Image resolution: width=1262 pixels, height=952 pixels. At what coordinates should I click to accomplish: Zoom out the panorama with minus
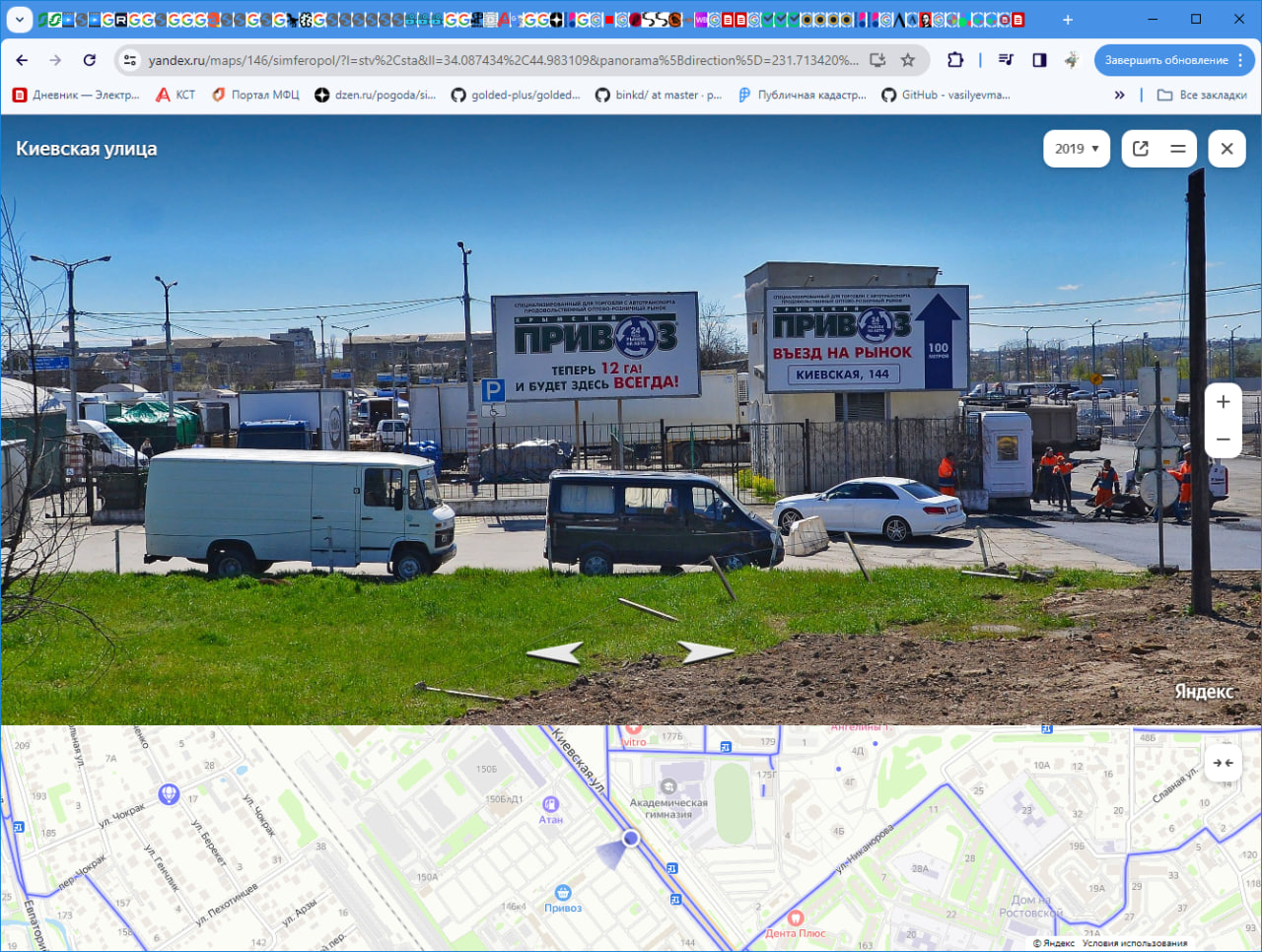[1224, 440]
